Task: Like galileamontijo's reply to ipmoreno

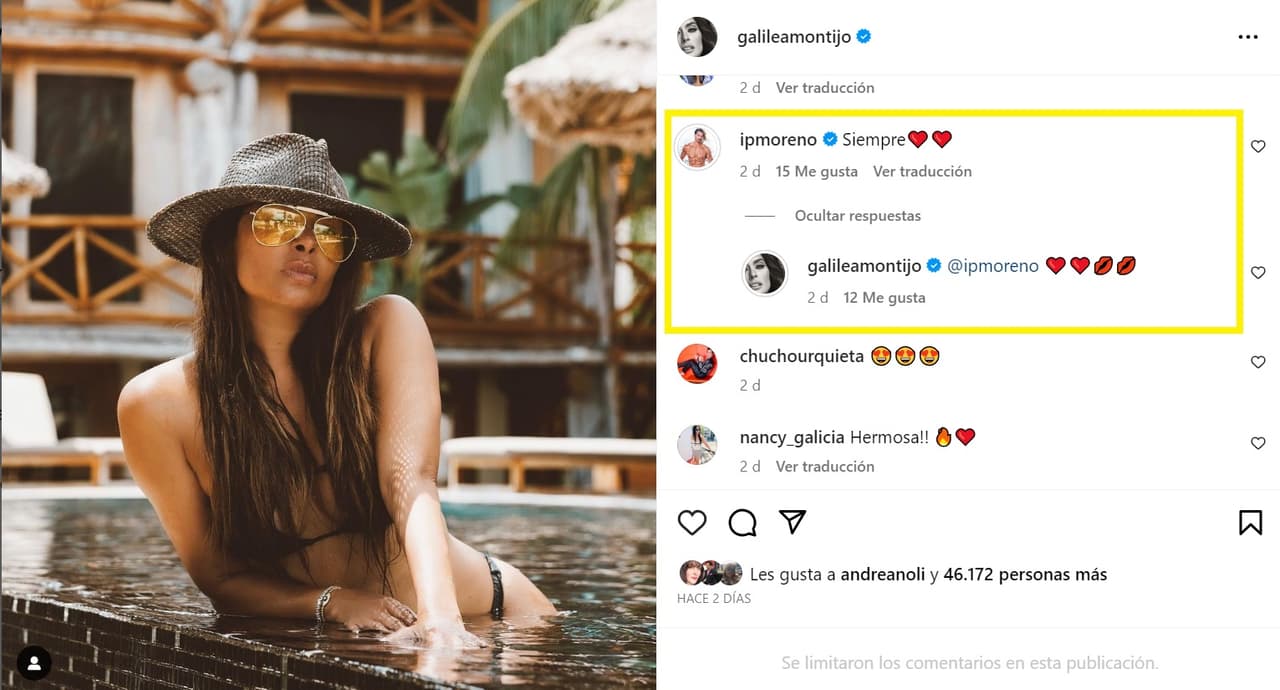Action: pyautogui.click(x=1258, y=272)
